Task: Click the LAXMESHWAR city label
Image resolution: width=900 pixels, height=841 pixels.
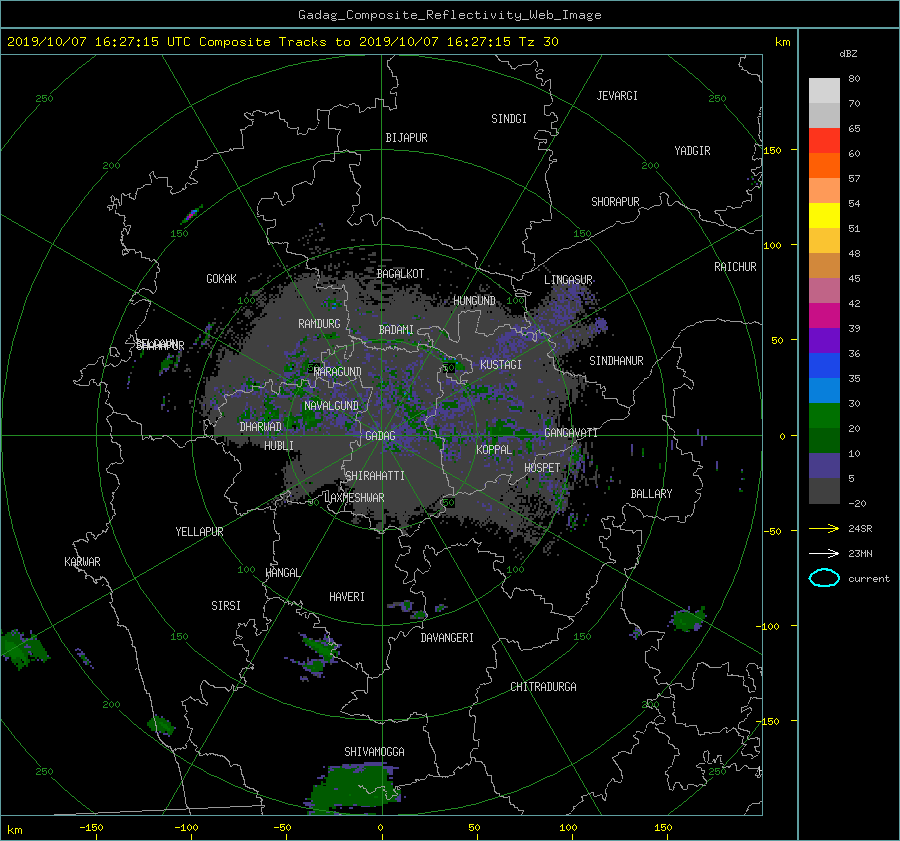Action: (354, 498)
